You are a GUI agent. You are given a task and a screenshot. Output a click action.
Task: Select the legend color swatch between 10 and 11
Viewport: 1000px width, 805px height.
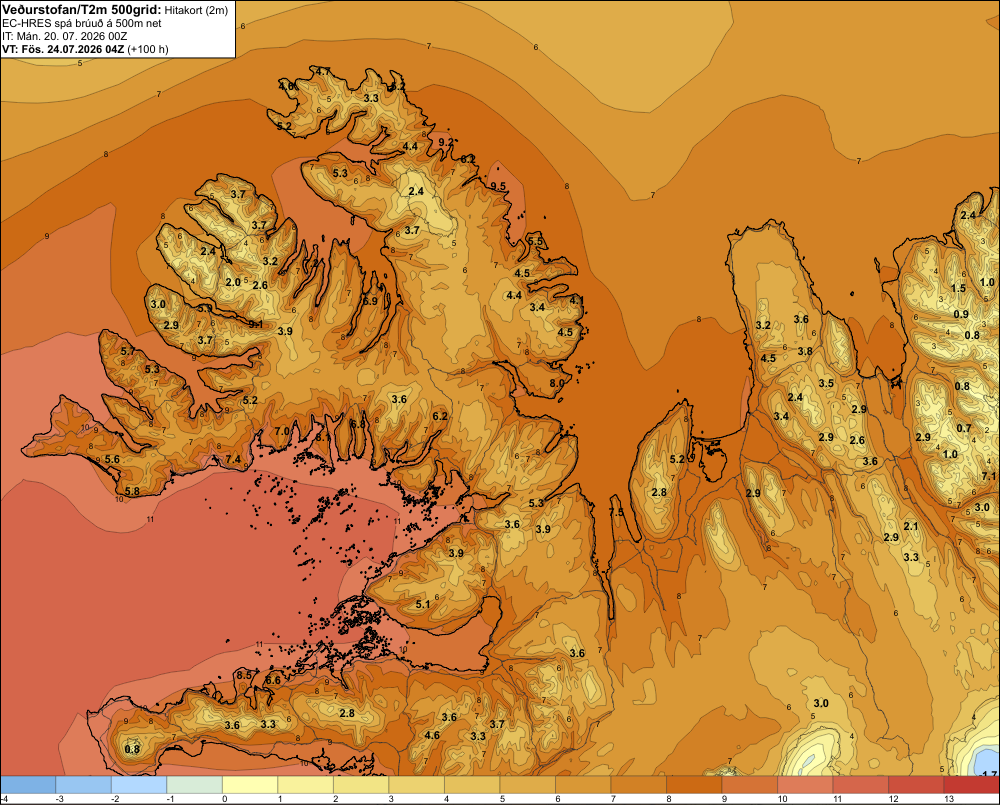click(x=805, y=785)
